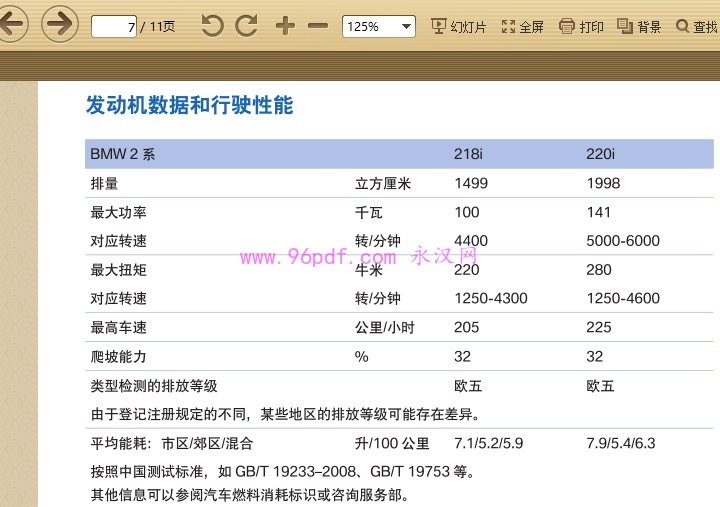Screen dimensions: 720x507
Task: Open the 125% zoom dropdown
Action: (x=379, y=27)
